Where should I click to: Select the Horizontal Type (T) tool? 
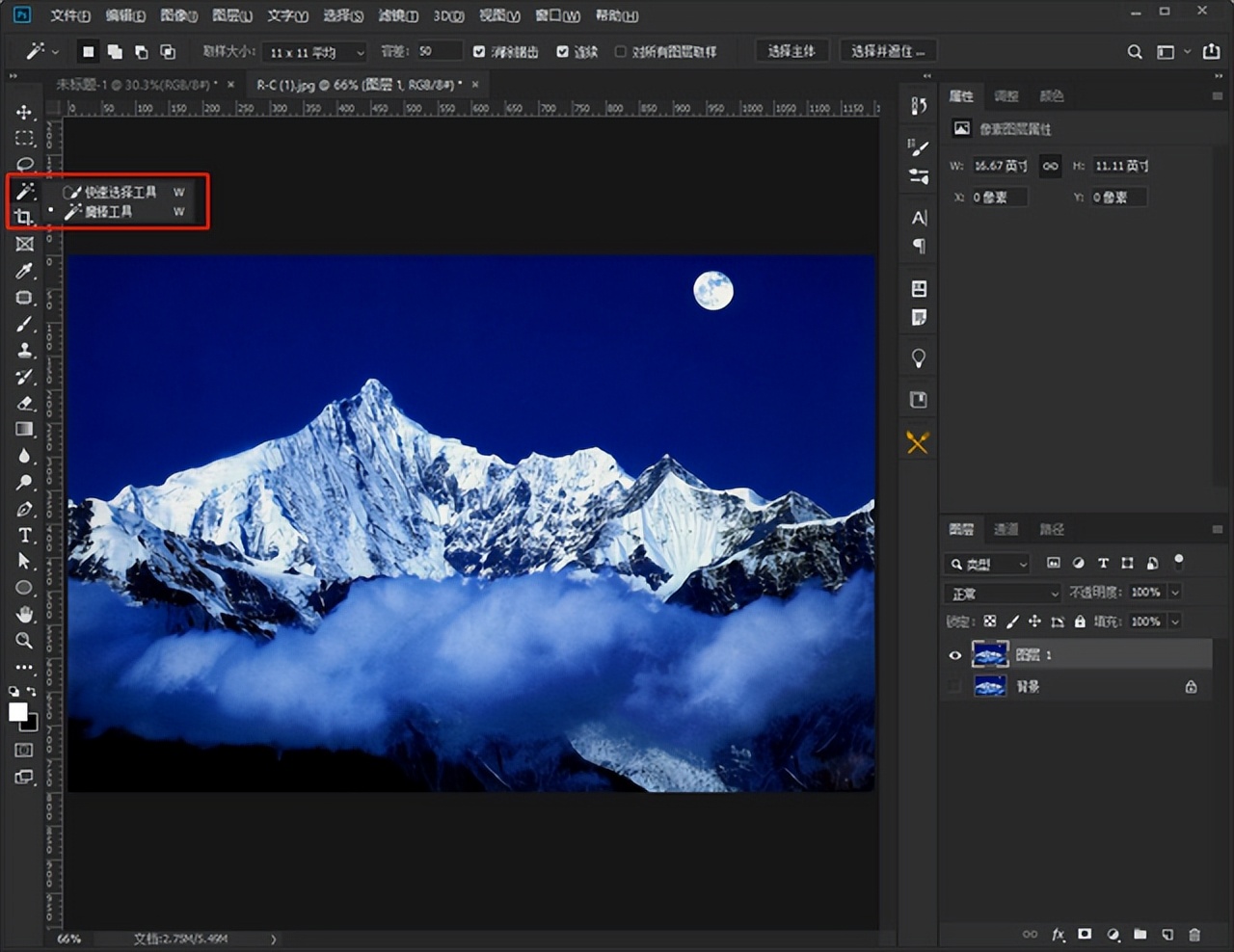24,535
